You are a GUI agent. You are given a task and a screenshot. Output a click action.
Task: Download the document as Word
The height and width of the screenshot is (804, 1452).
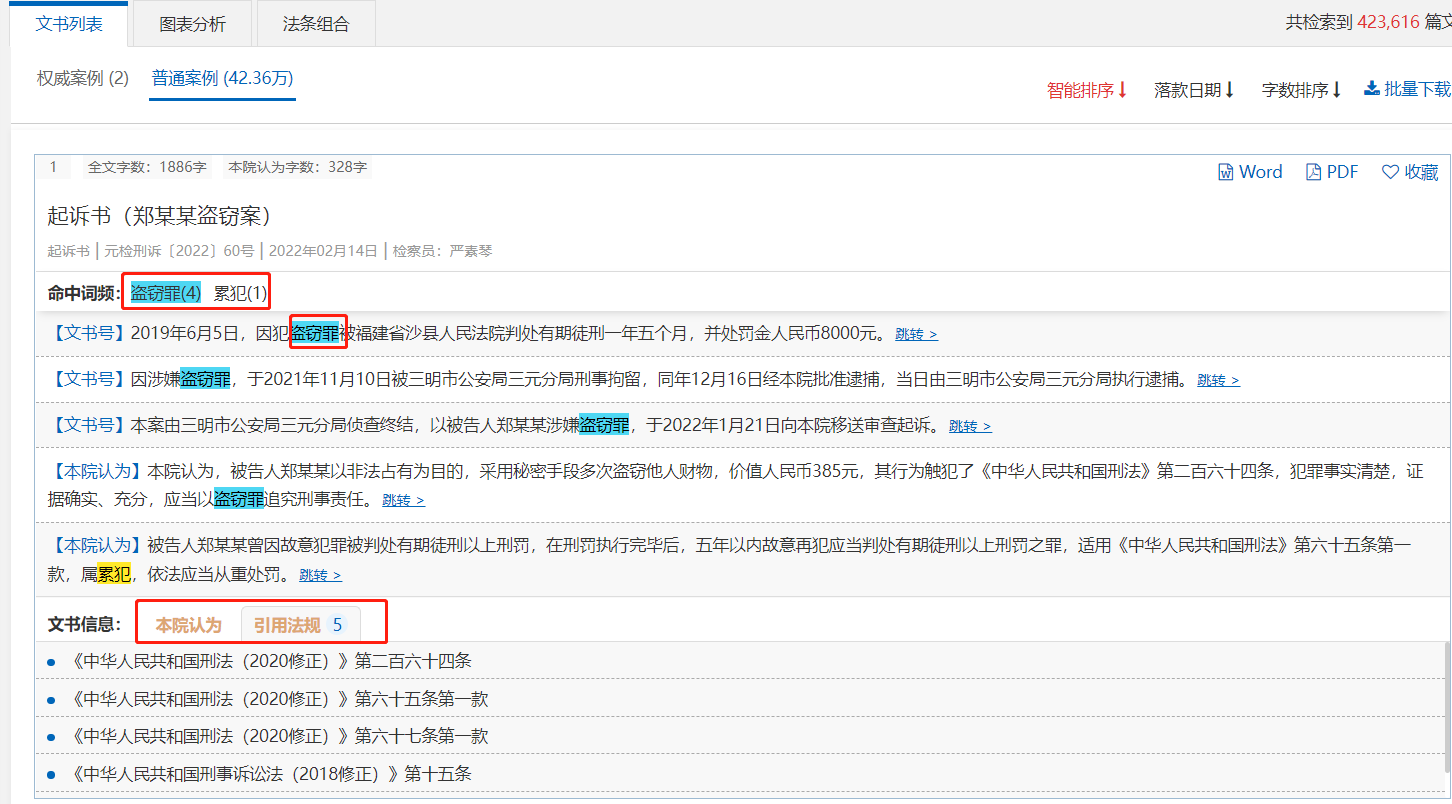click(x=1250, y=172)
